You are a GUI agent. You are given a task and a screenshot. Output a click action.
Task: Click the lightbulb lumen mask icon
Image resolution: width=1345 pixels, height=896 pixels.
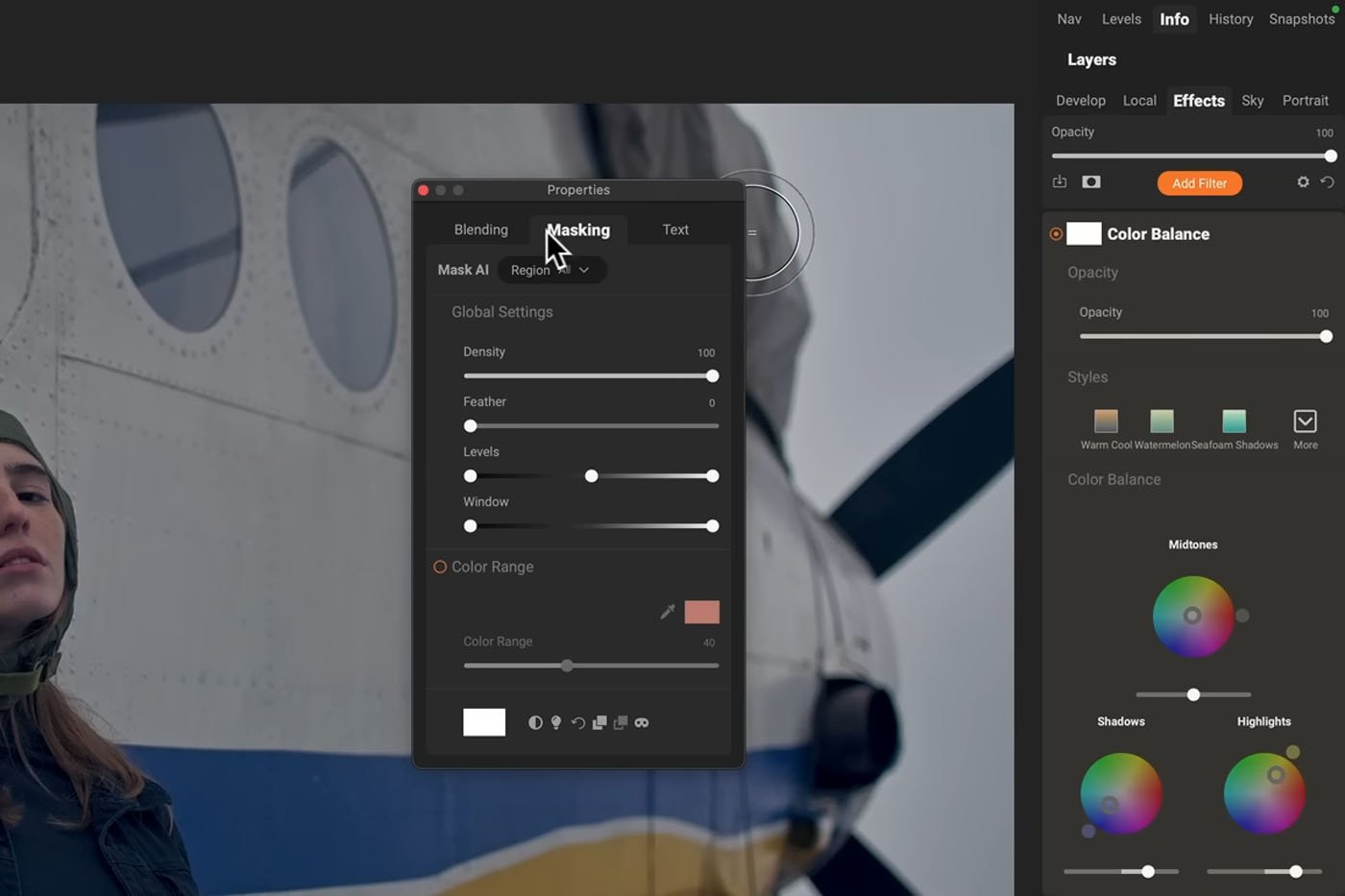(x=556, y=722)
